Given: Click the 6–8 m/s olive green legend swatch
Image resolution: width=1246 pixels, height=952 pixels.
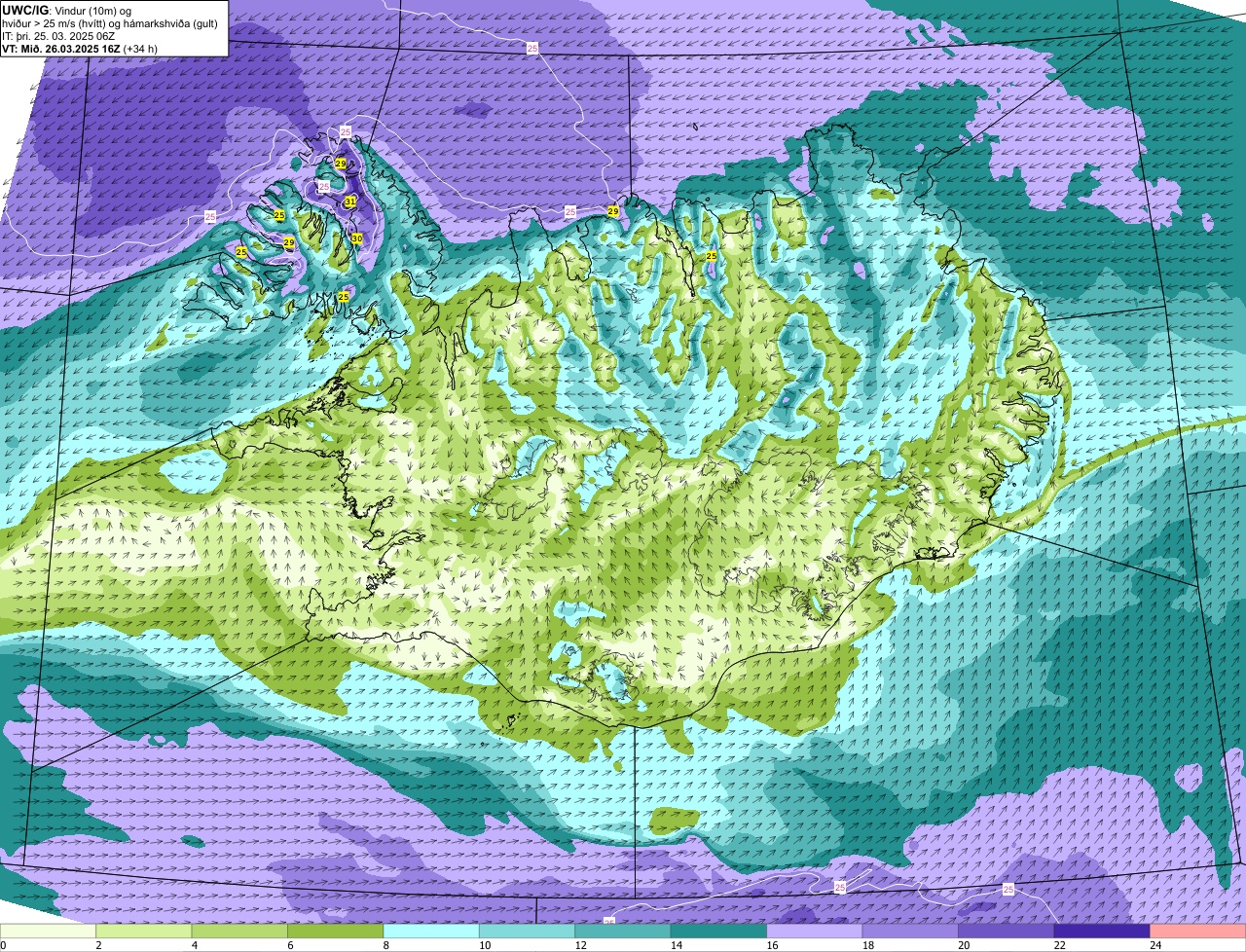Looking at the screenshot, I should click(x=336, y=931).
